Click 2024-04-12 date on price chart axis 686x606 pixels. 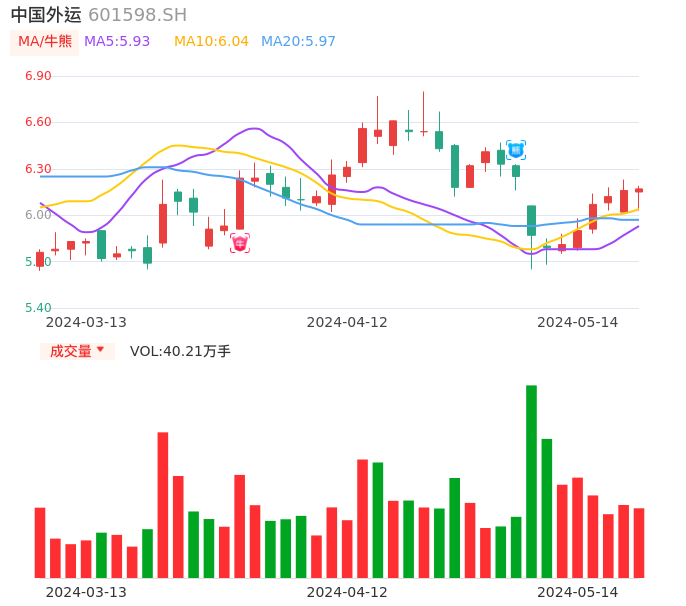[x=347, y=322]
